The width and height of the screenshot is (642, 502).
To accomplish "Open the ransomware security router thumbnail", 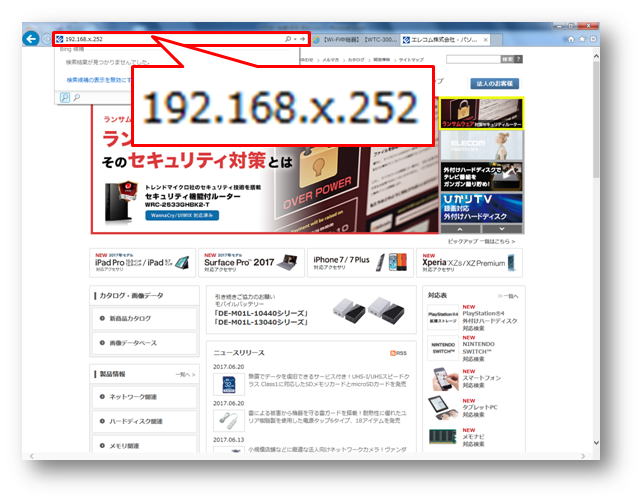I will pyautogui.click(x=481, y=113).
